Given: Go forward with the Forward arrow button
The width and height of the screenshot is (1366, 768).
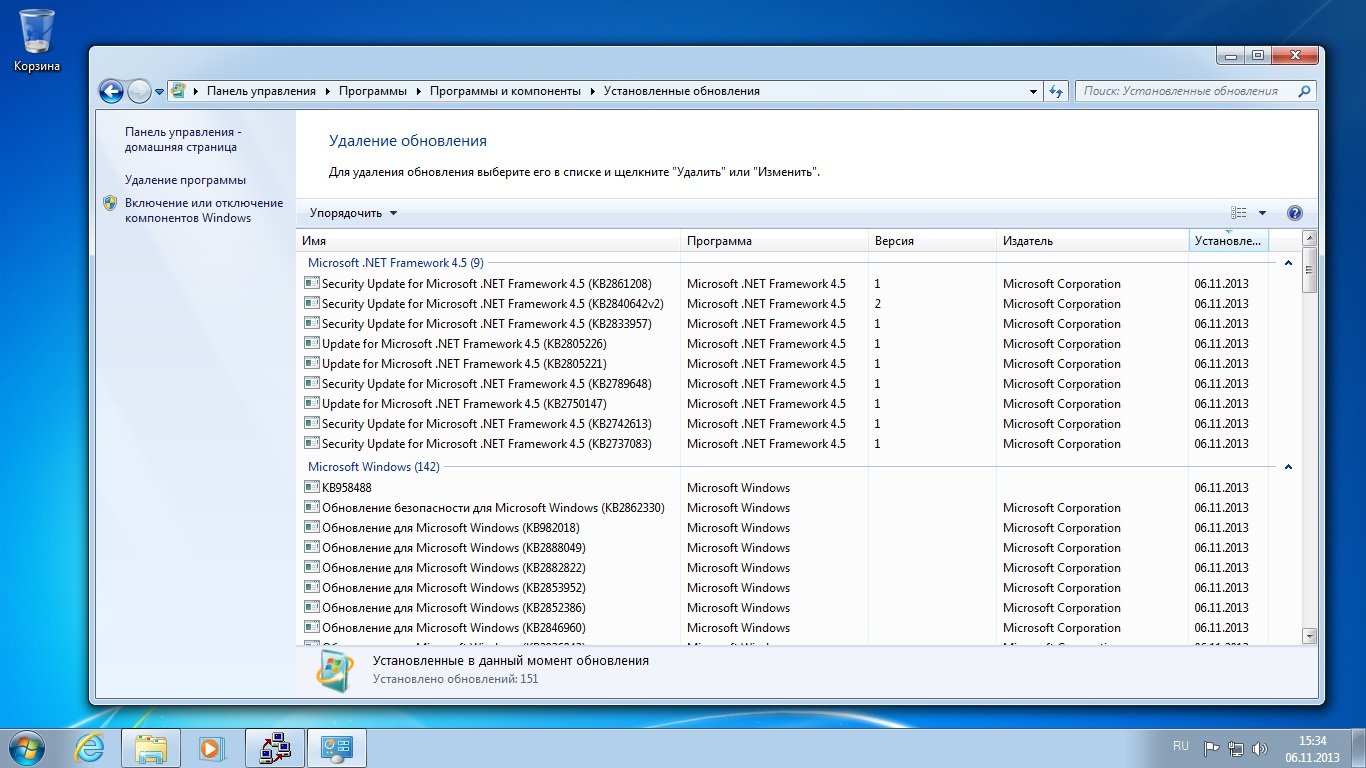Looking at the screenshot, I should tap(139, 91).
